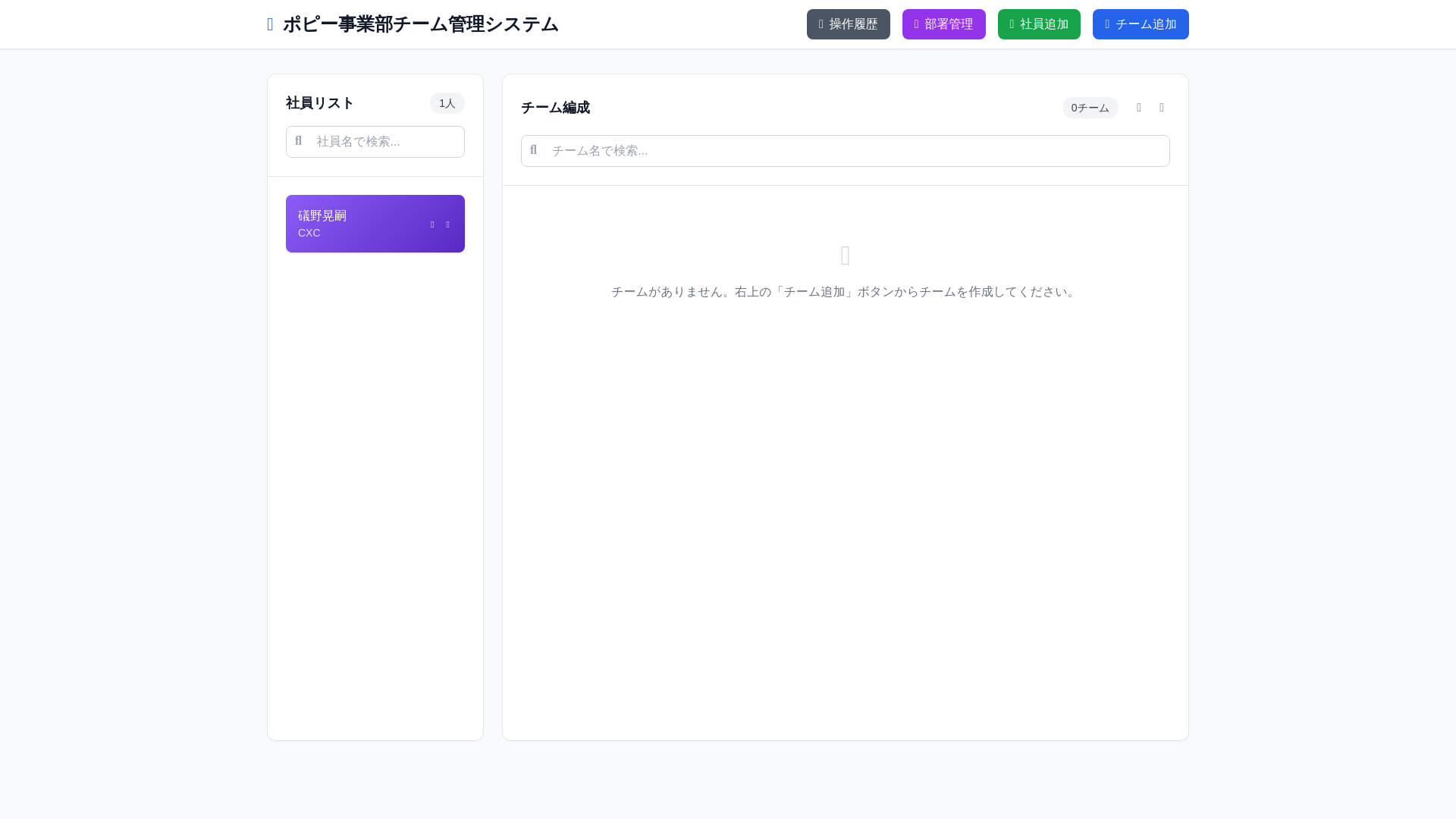Open the 操作履歴 history panel

coord(848,24)
